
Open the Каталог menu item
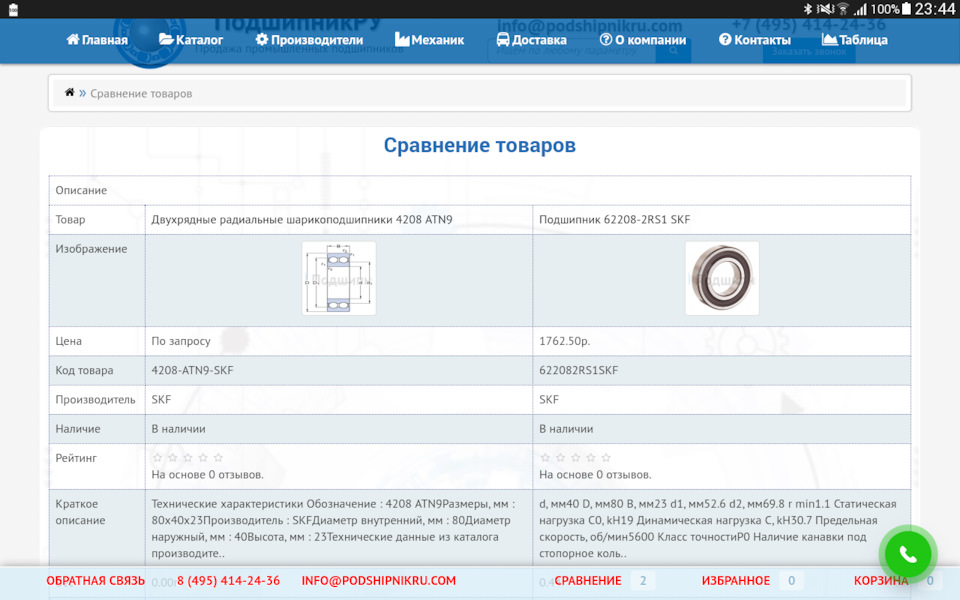click(x=190, y=40)
